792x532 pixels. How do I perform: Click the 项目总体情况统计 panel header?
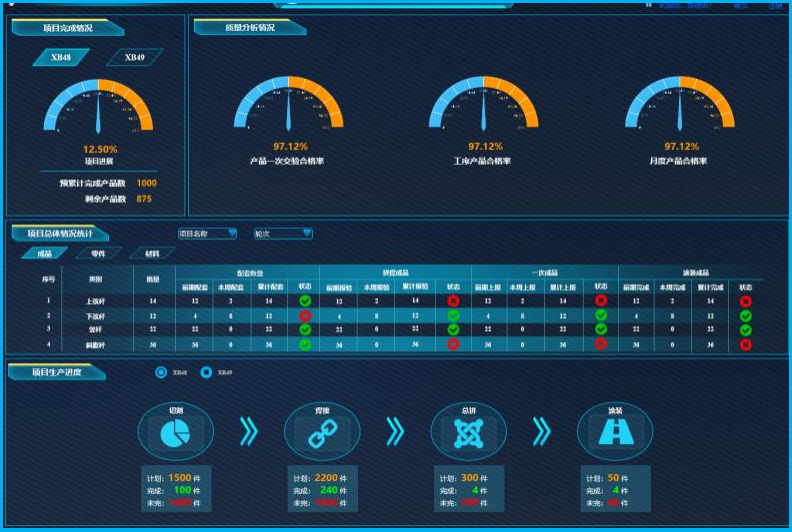point(60,233)
